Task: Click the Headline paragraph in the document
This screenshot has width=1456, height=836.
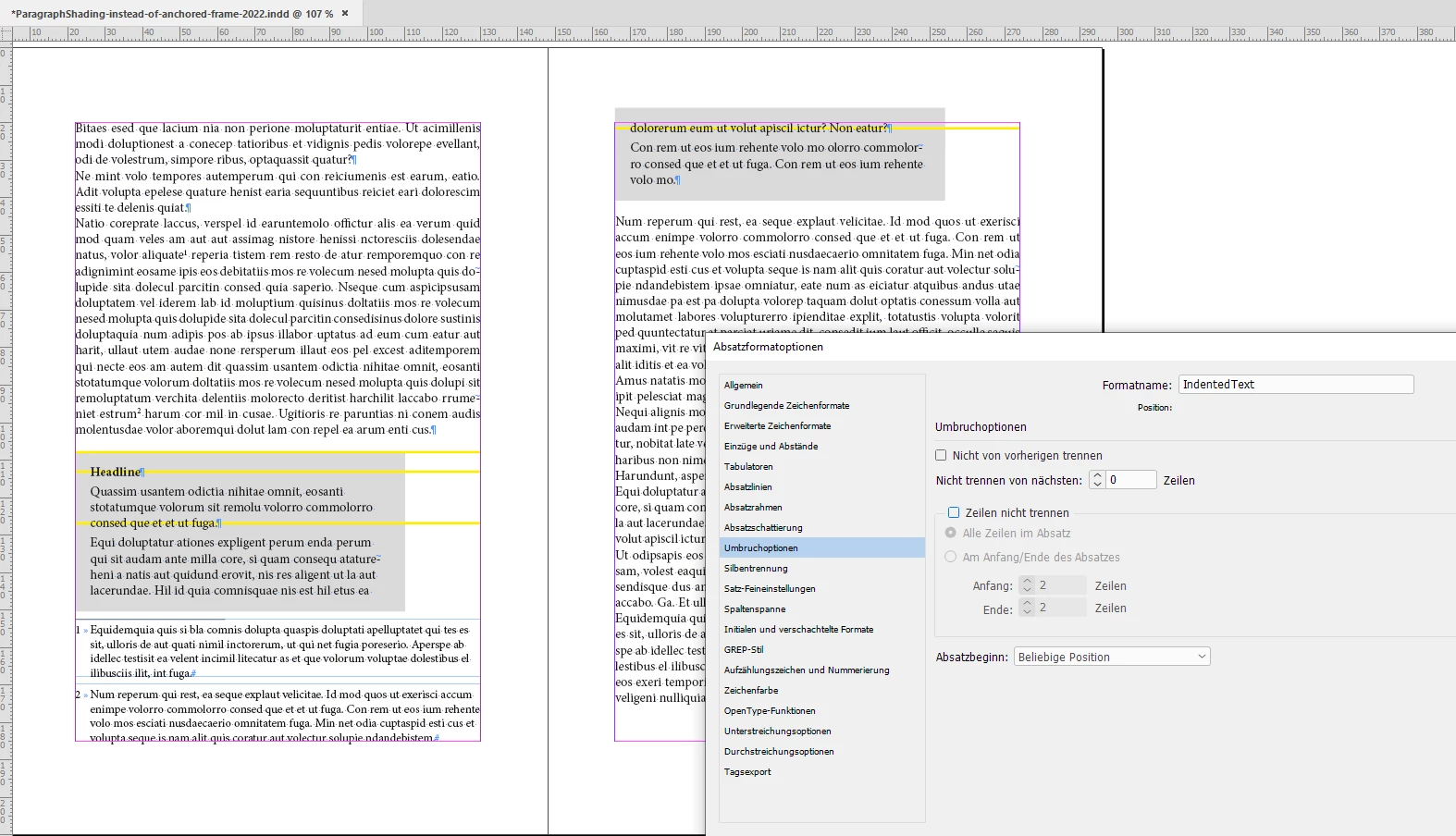Action: 117,472
